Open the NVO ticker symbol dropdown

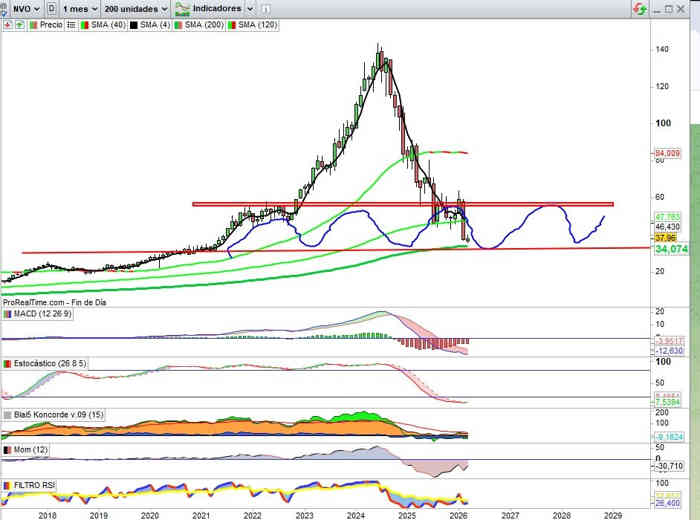coord(22,8)
